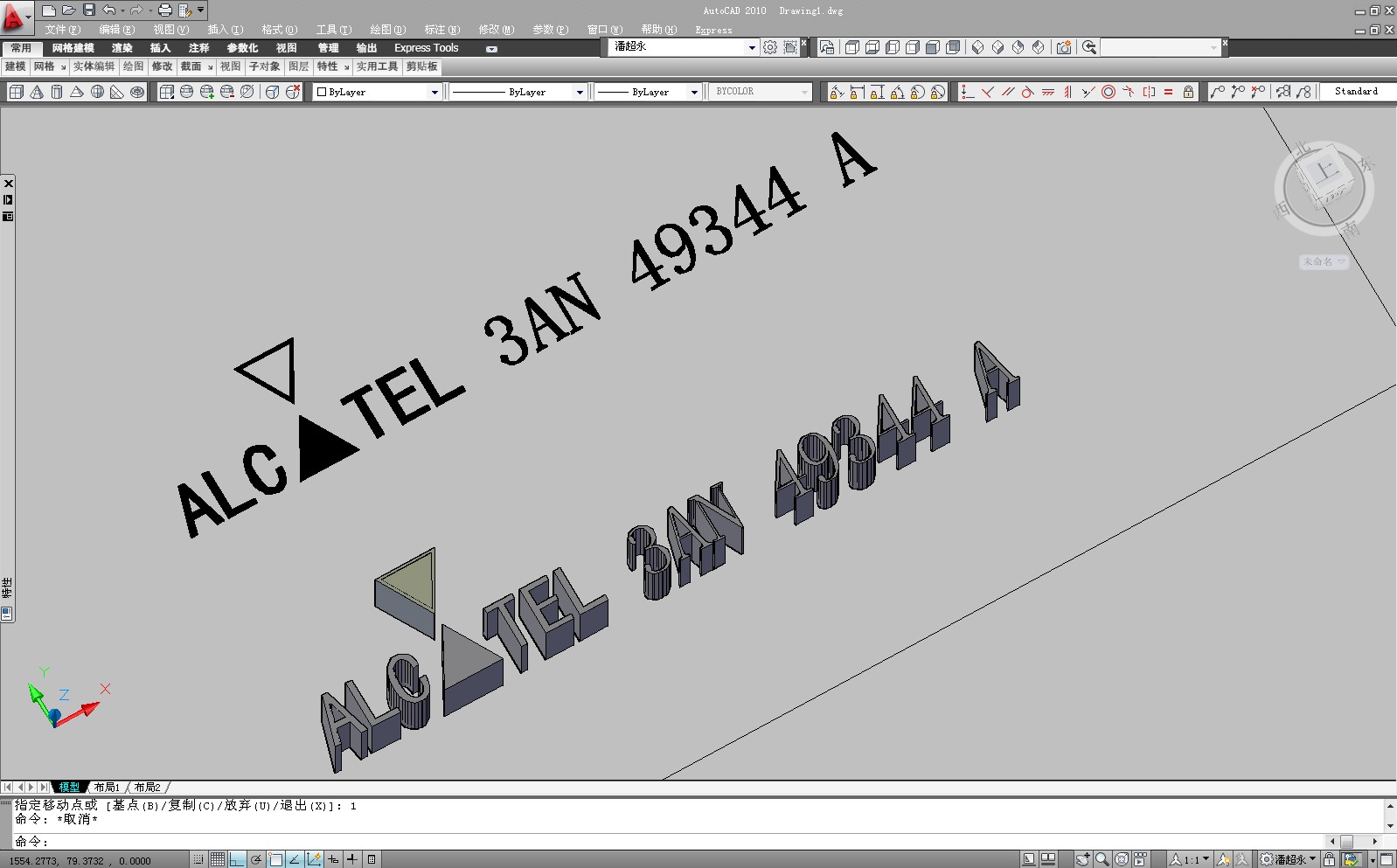Open the lineweight ByLayer dropdown
1397x868 pixels.
[x=648, y=92]
